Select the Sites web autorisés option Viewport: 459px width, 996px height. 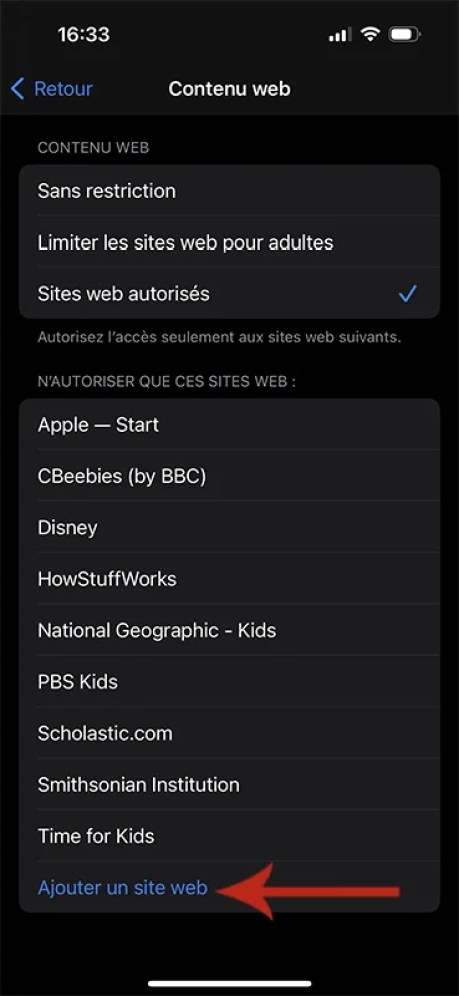click(229, 293)
